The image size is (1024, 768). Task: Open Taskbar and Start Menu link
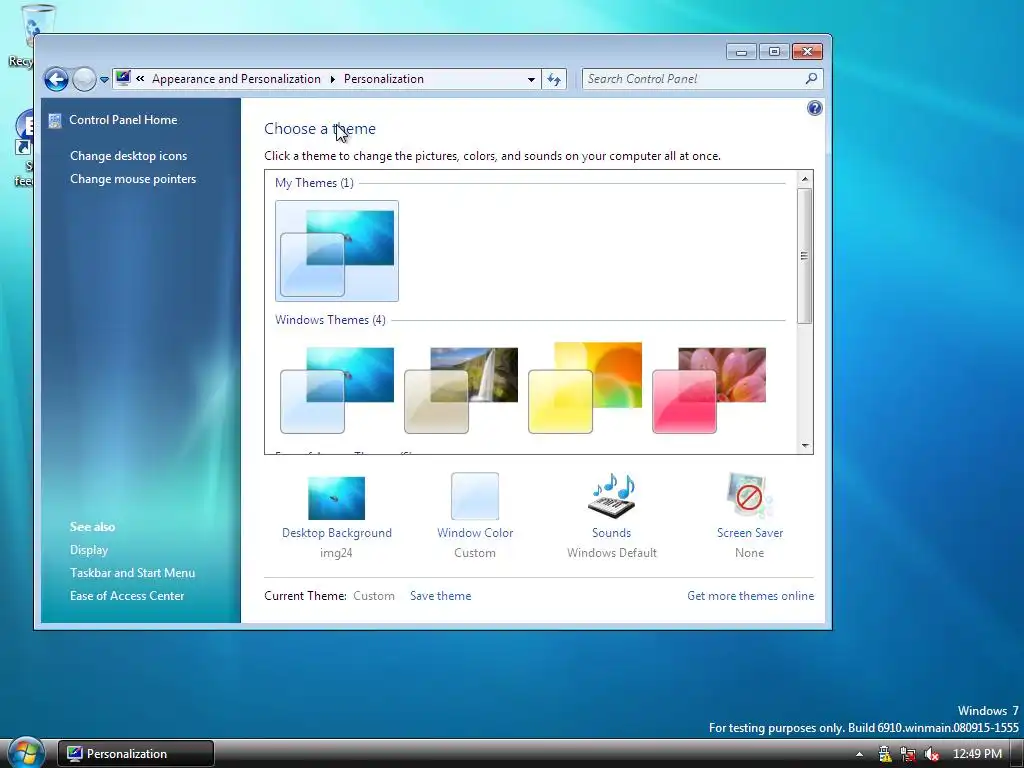pyautogui.click(x=133, y=573)
